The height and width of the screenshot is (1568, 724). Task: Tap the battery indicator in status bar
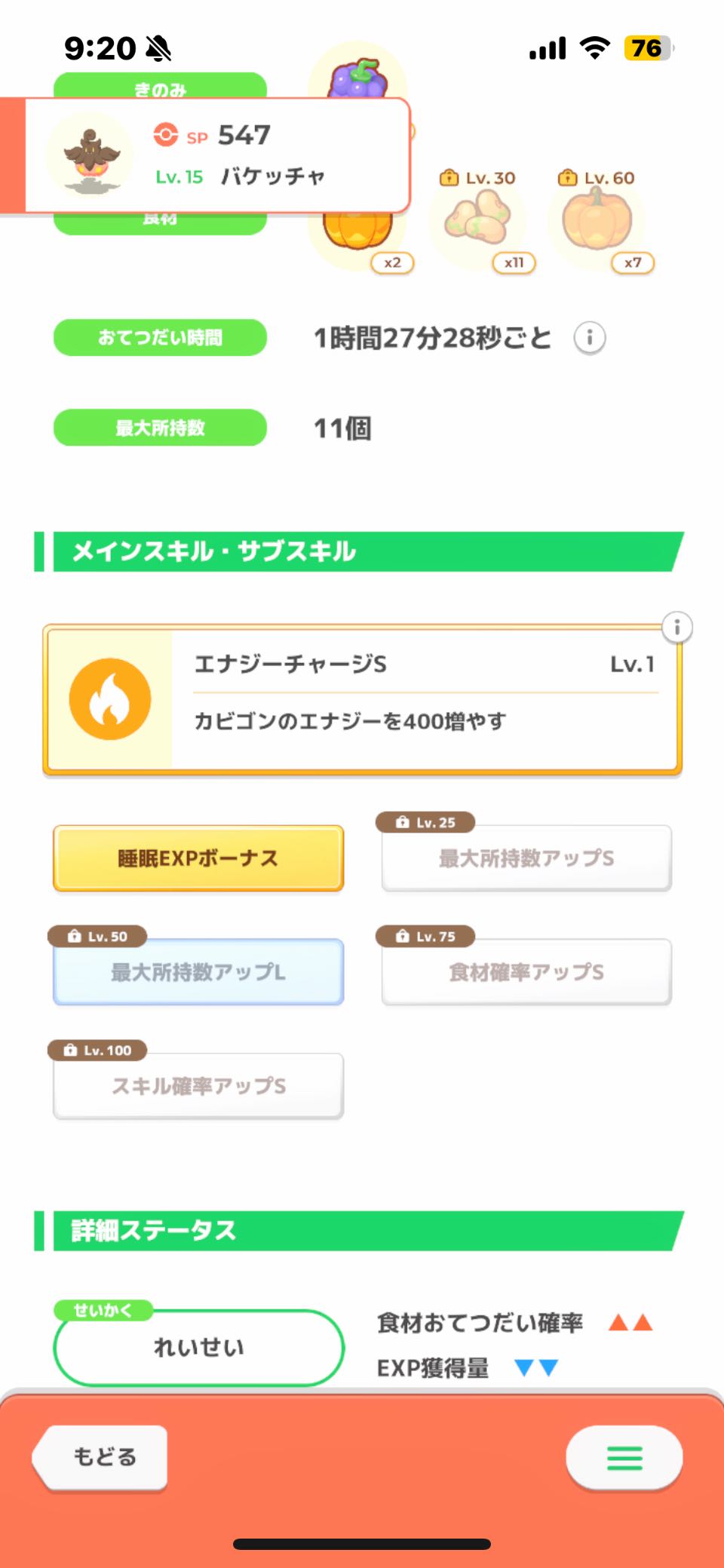[x=647, y=48]
